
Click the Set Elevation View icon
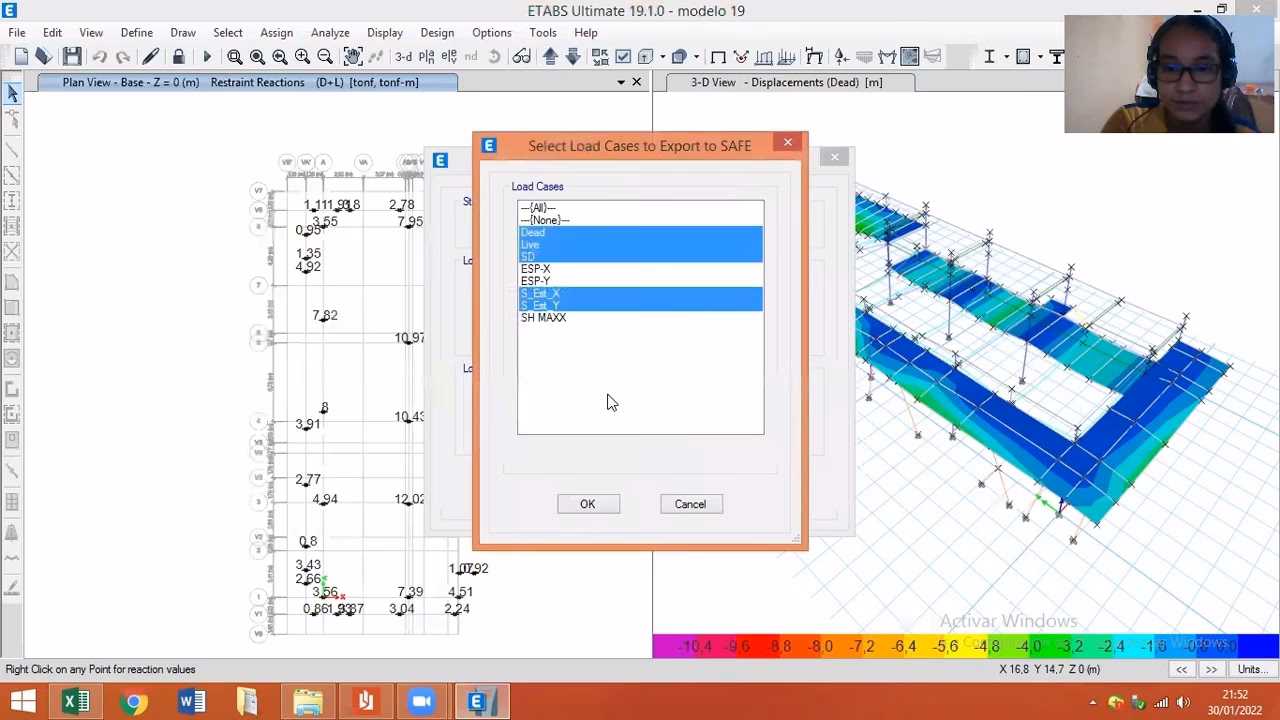coord(449,57)
